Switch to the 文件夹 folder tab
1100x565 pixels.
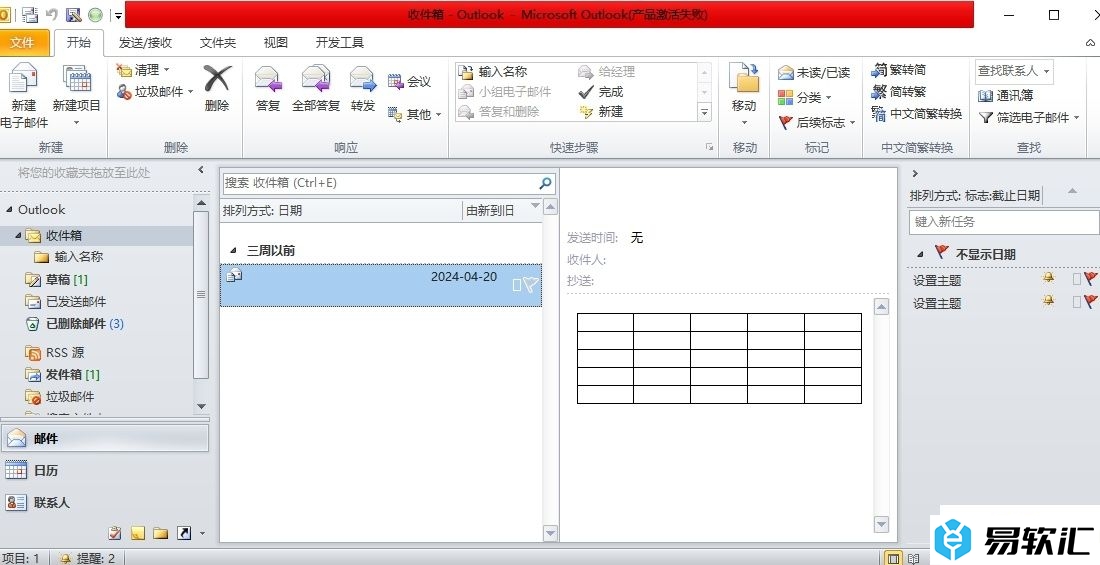click(x=217, y=43)
